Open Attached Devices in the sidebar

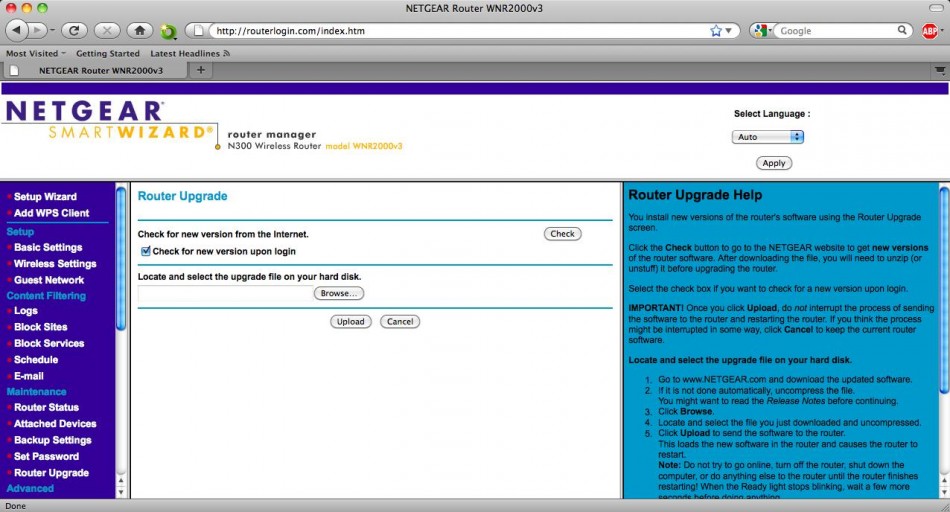[55, 424]
